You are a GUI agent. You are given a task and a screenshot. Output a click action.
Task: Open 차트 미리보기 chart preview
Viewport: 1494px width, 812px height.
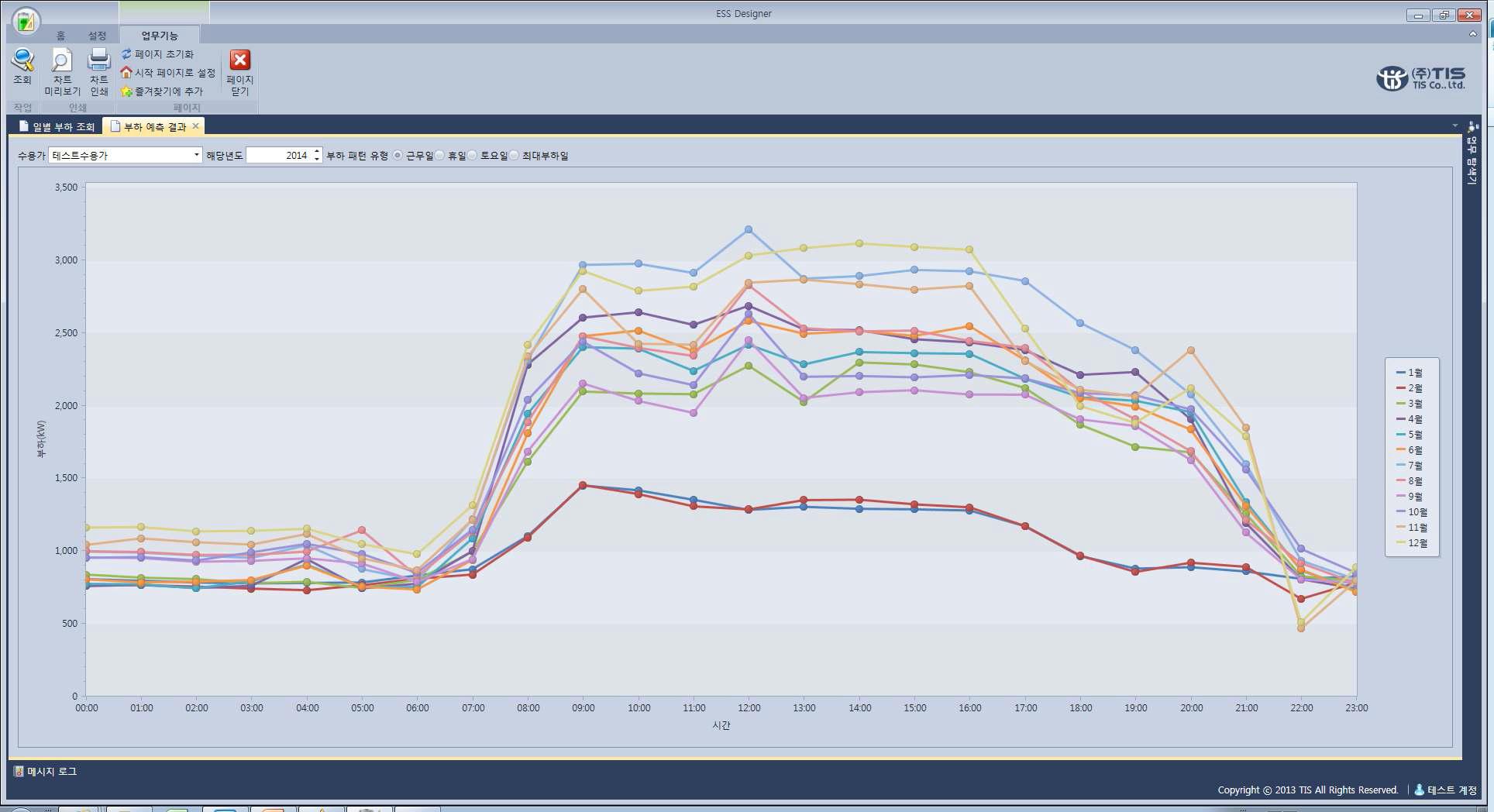[x=62, y=72]
